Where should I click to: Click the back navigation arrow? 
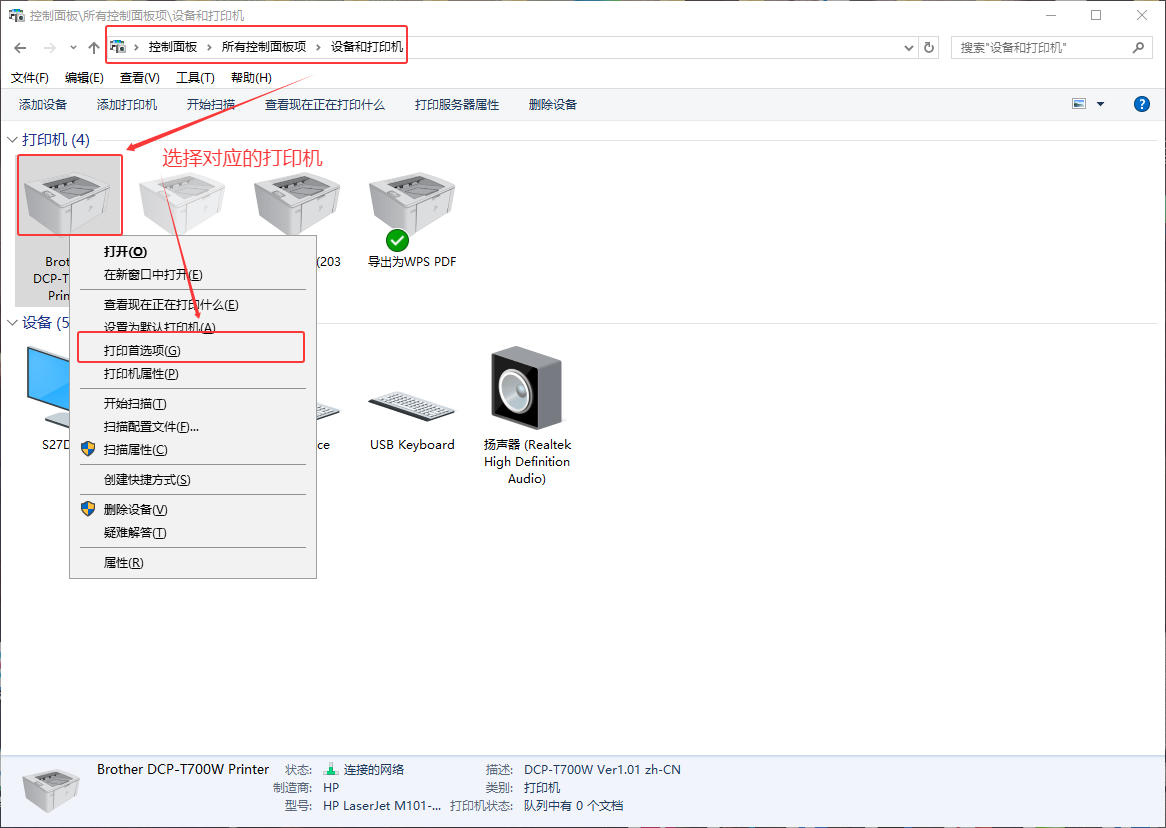[x=20, y=47]
